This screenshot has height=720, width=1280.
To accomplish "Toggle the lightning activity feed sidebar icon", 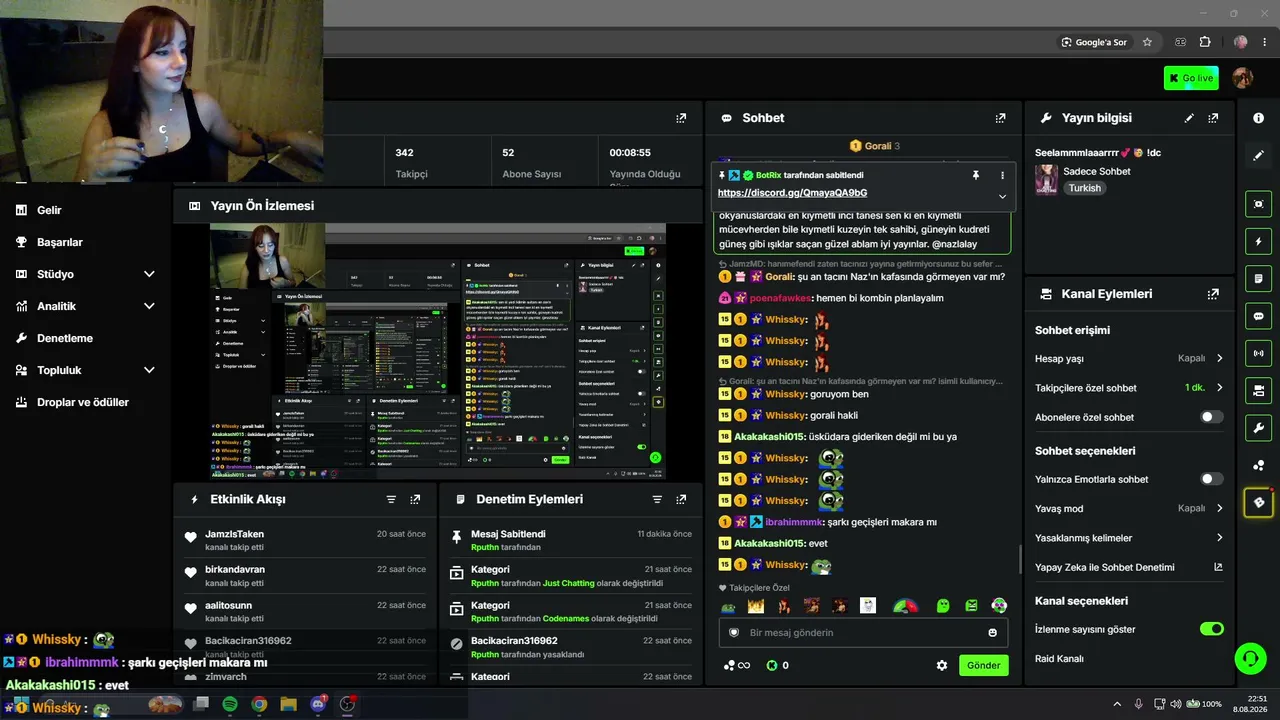I will (1258, 241).
